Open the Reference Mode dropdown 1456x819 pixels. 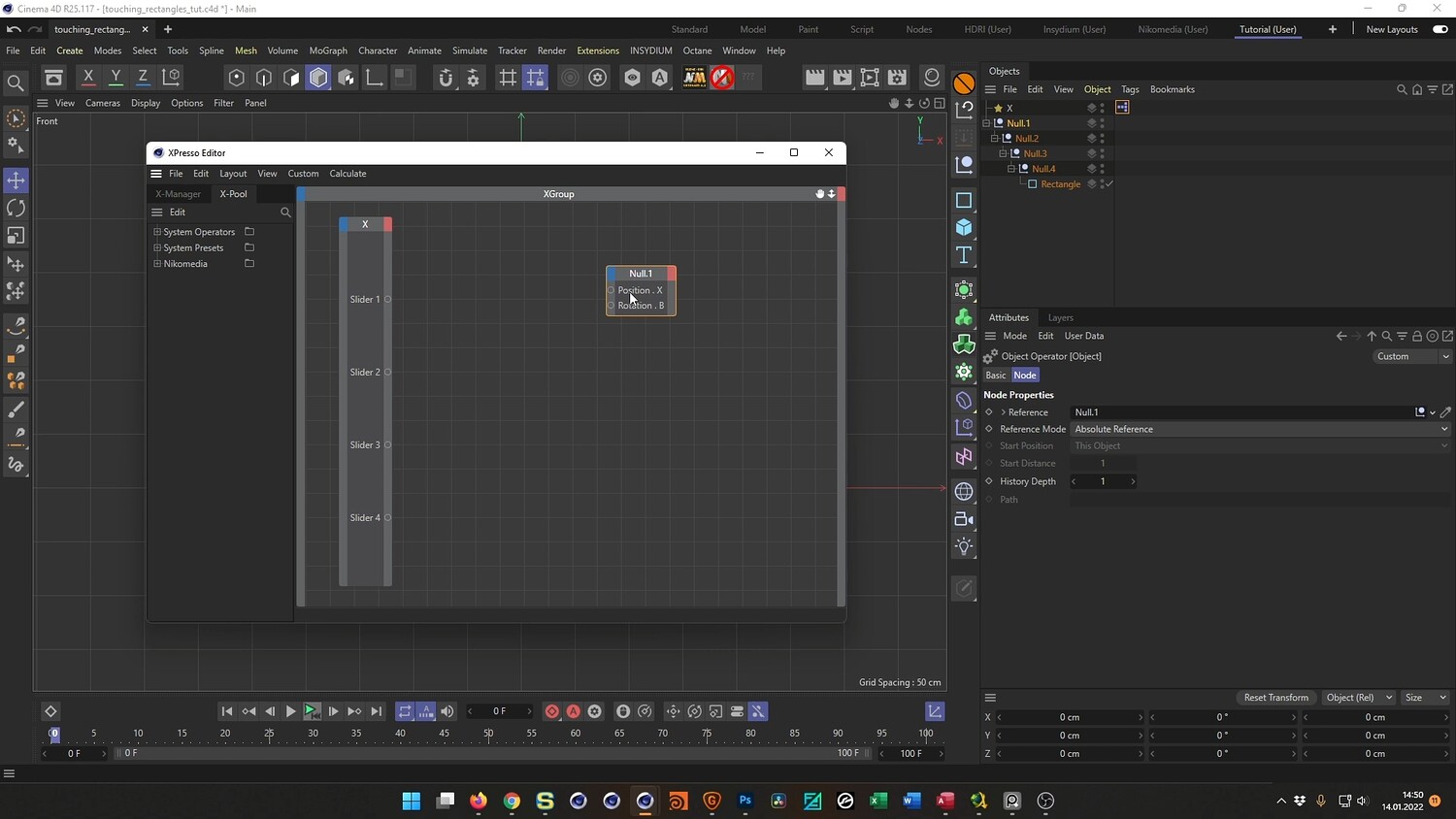(x=1259, y=429)
